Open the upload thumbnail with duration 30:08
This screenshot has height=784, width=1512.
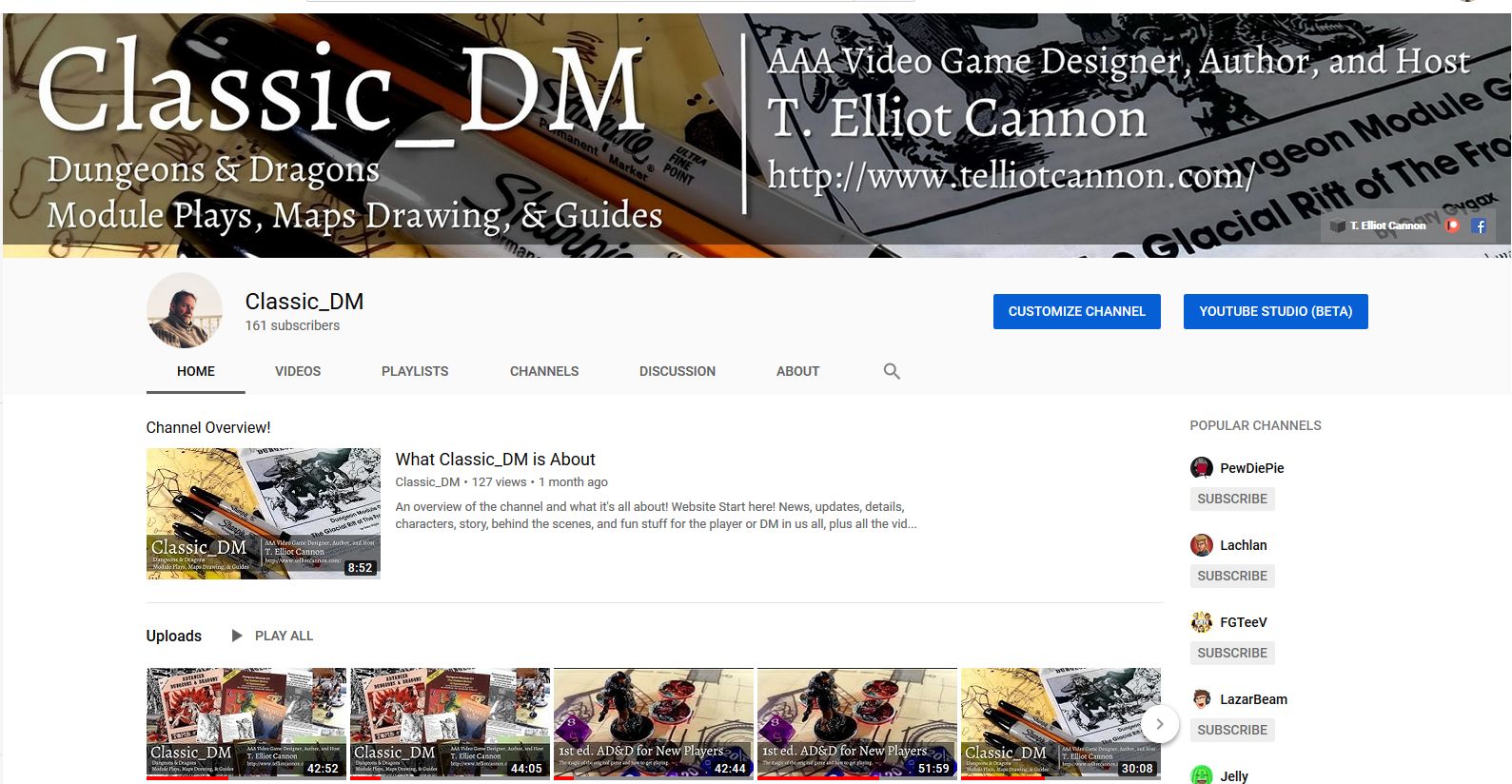tap(1061, 723)
